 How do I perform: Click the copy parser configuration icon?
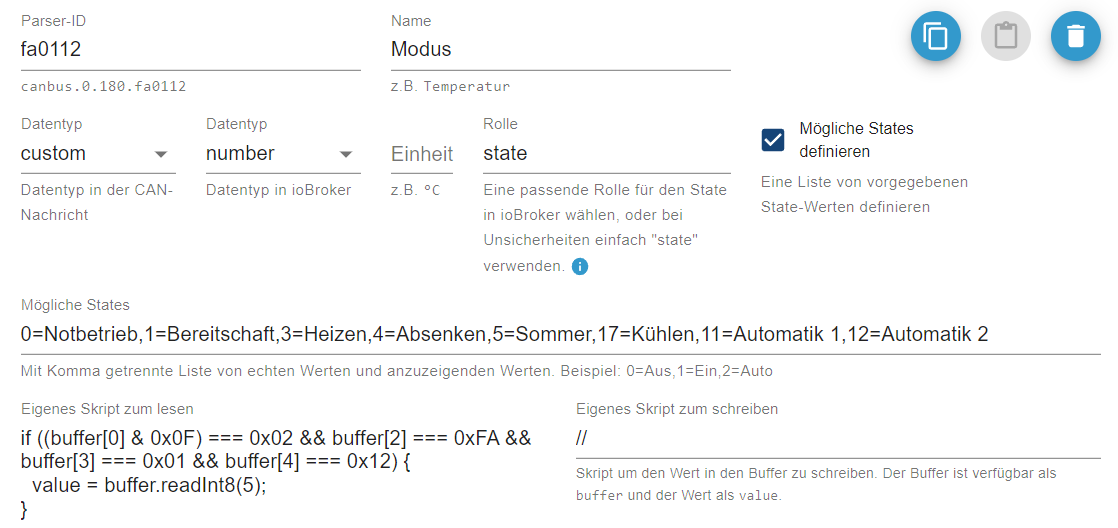point(935,37)
